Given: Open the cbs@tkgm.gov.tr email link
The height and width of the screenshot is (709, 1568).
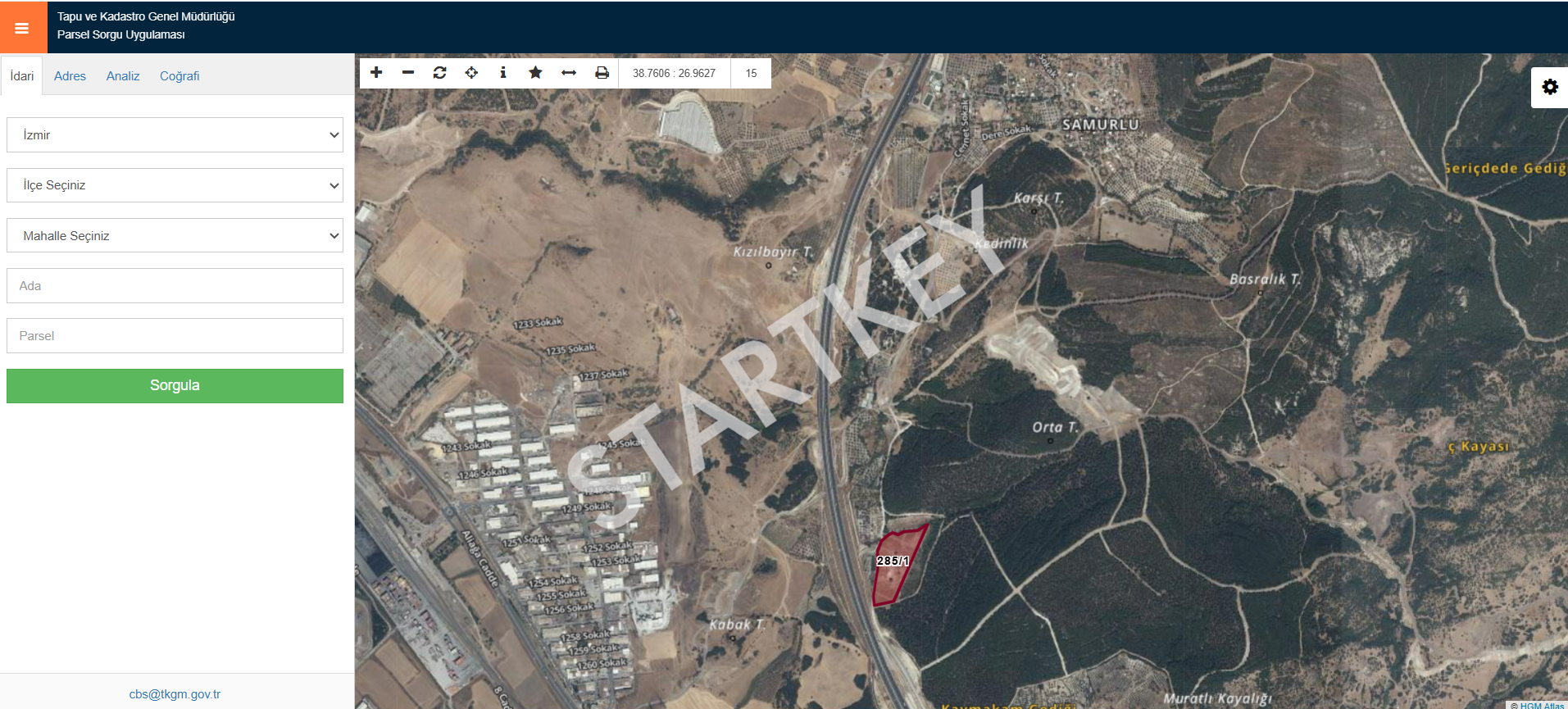Looking at the screenshot, I should coord(175,694).
